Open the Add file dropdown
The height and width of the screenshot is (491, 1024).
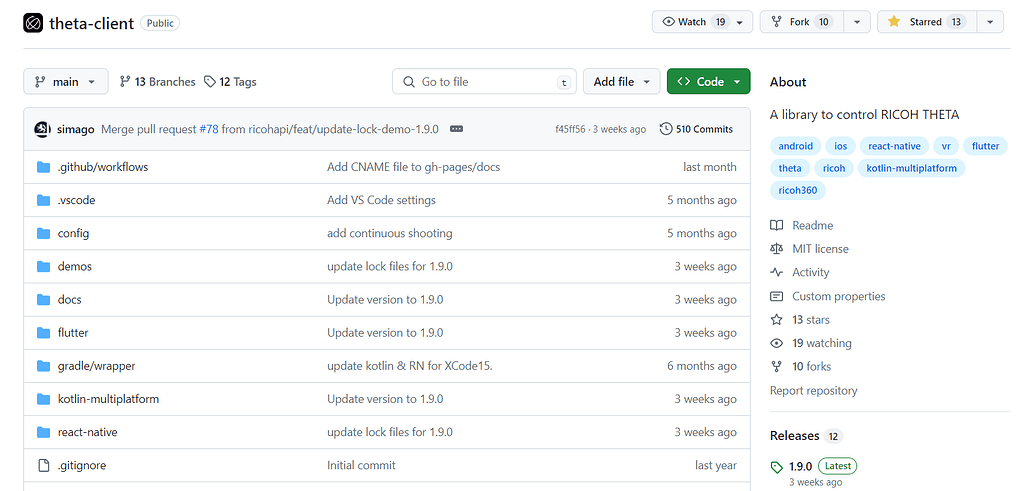(x=622, y=82)
